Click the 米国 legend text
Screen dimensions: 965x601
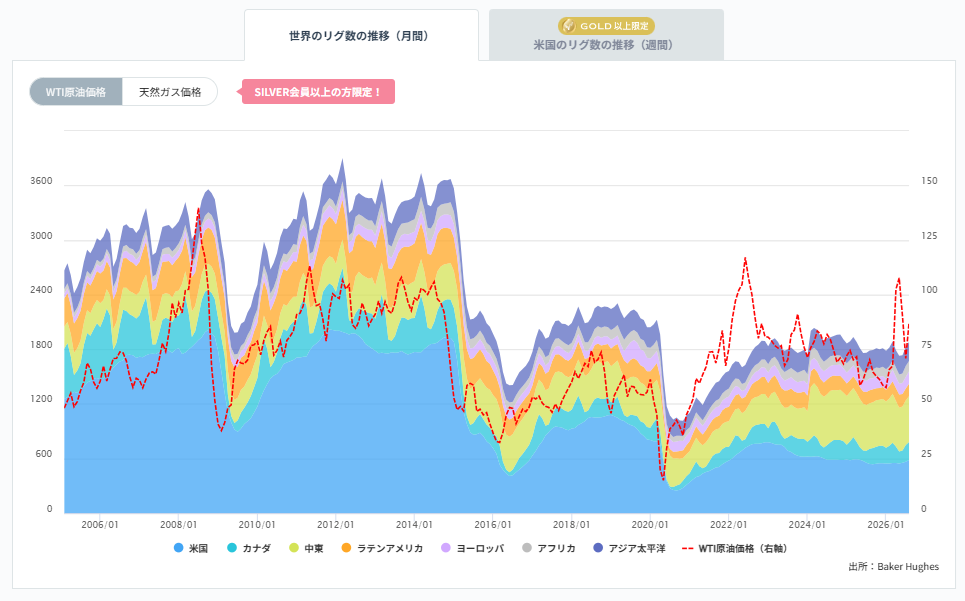click(x=198, y=548)
